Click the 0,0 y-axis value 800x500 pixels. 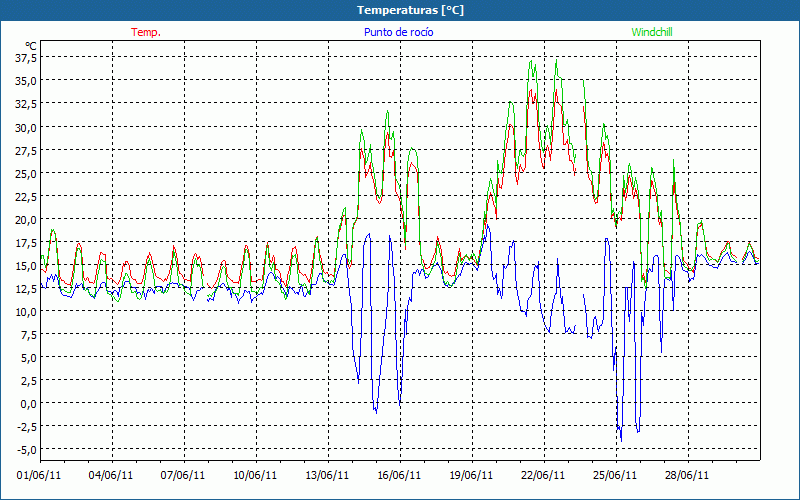click(x=29, y=404)
